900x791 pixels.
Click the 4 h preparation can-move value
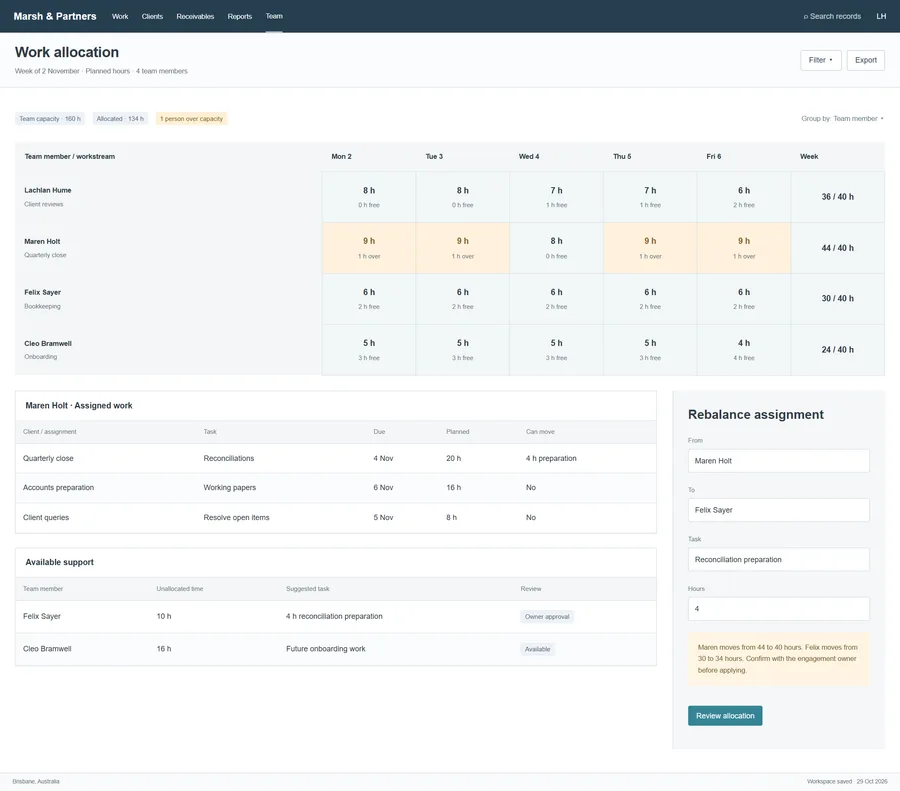tap(551, 458)
